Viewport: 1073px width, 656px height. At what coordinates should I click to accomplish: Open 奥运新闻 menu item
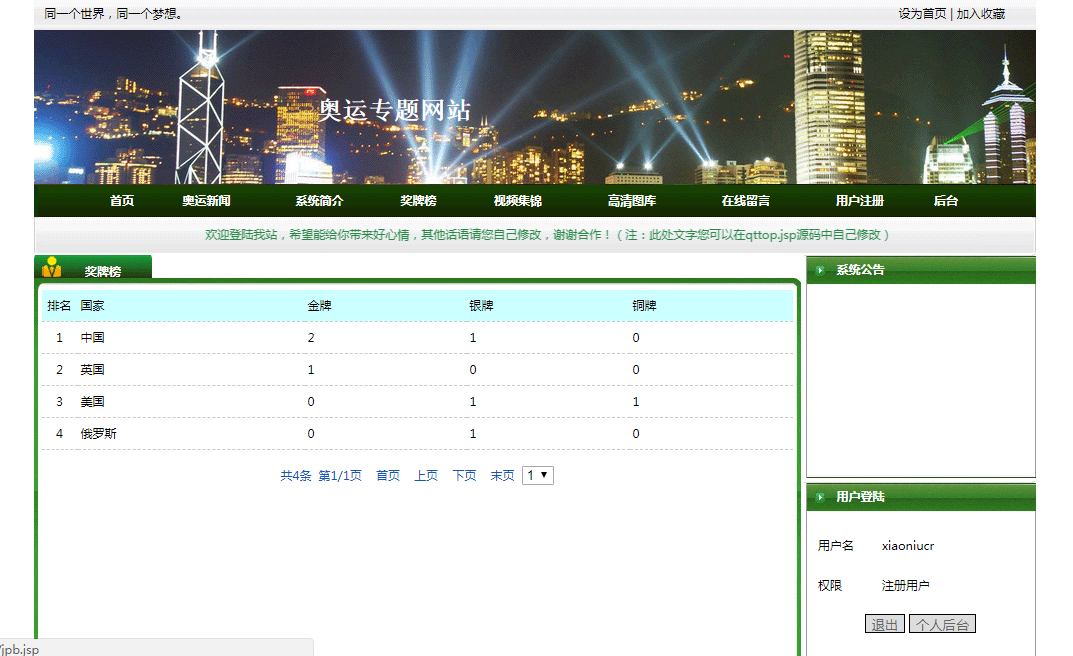(206, 200)
